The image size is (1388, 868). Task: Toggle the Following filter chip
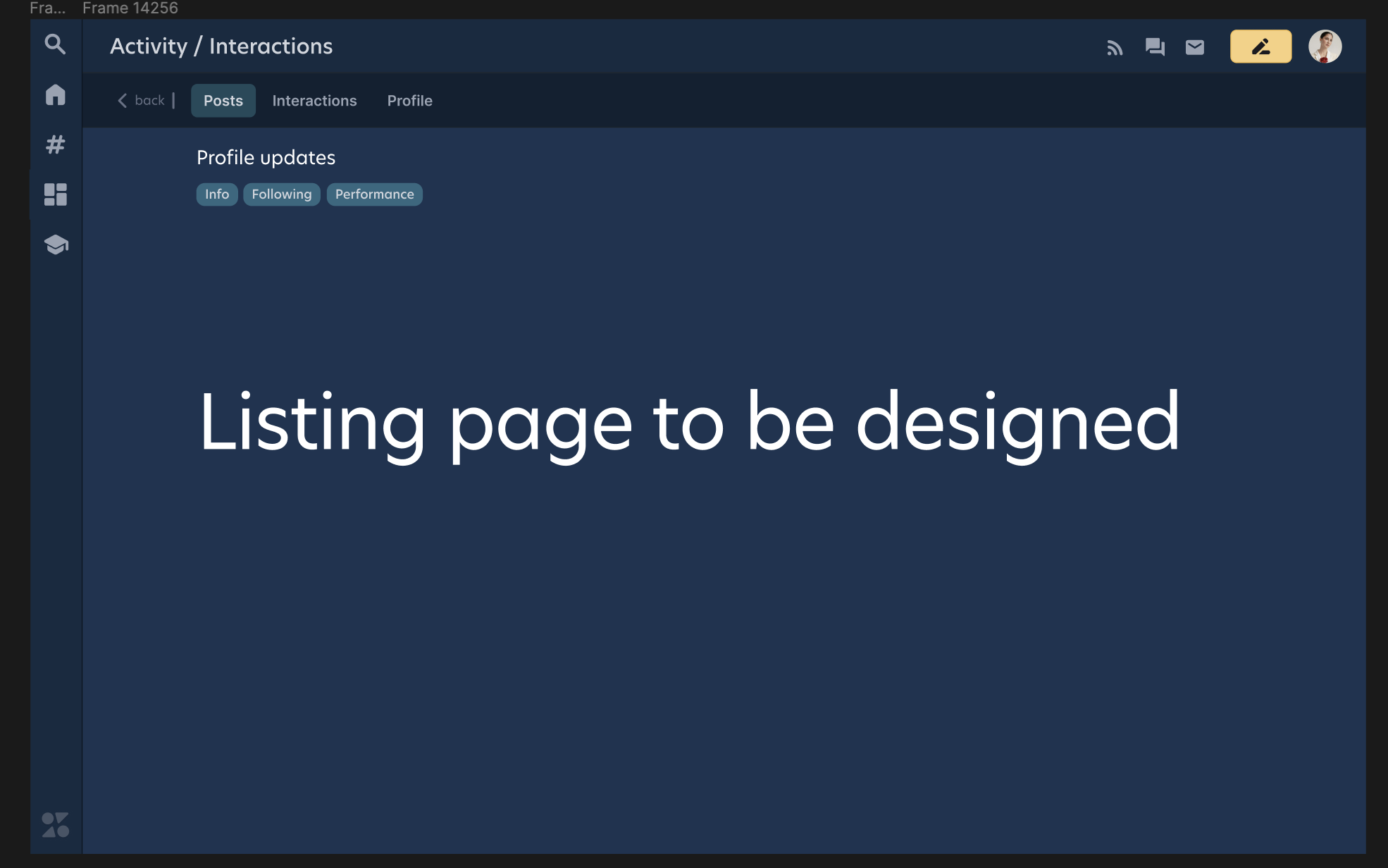(281, 194)
